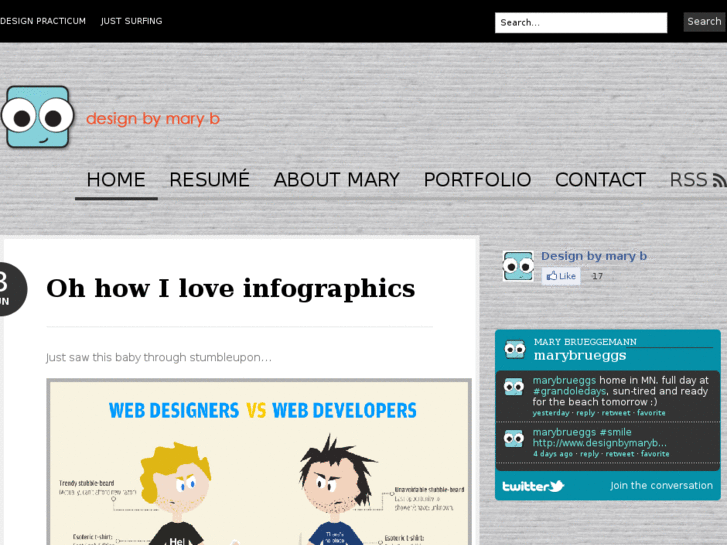Click the post date circle badge
The width and height of the screenshot is (727, 545).
[x=13, y=289]
